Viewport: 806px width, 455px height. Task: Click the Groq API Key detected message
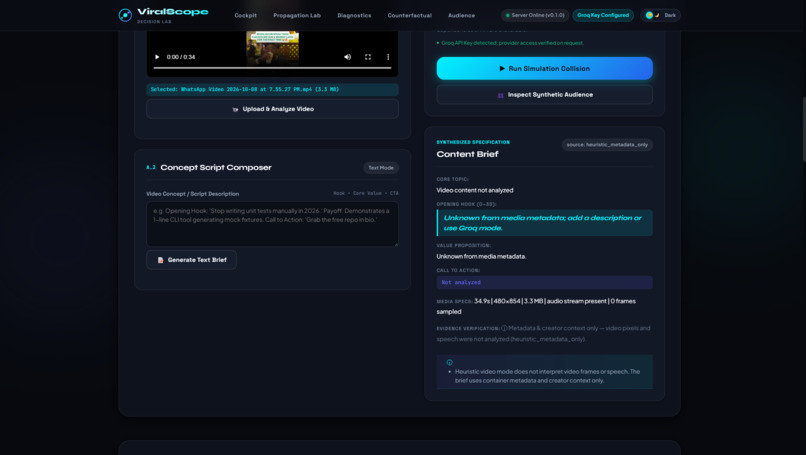click(510, 43)
